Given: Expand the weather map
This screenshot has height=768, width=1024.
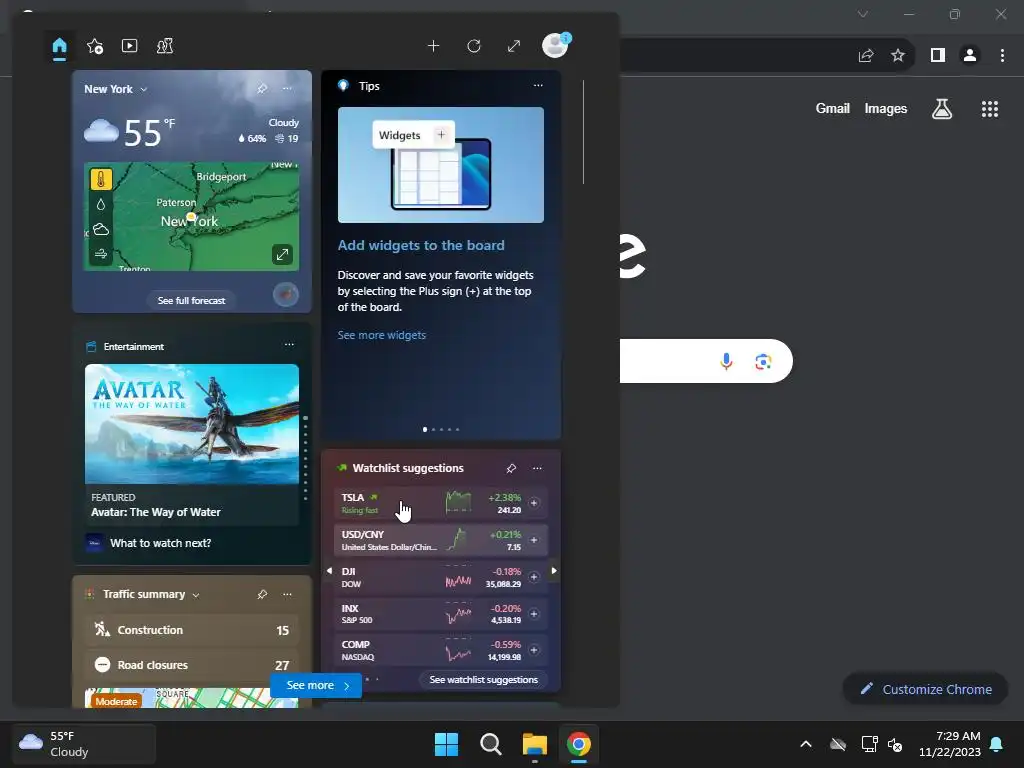Looking at the screenshot, I should pos(282,255).
